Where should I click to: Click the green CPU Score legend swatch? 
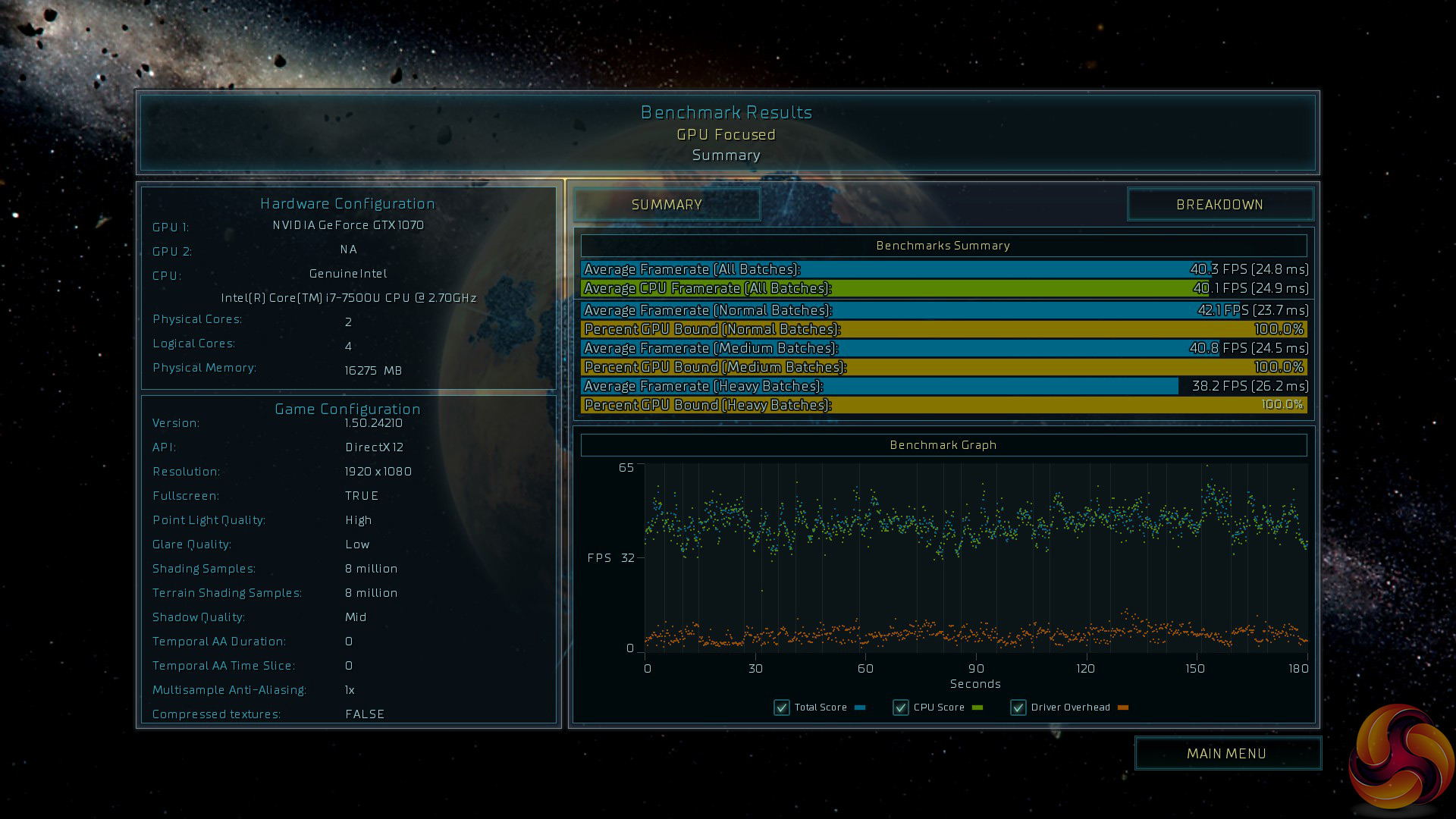pos(977,708)
